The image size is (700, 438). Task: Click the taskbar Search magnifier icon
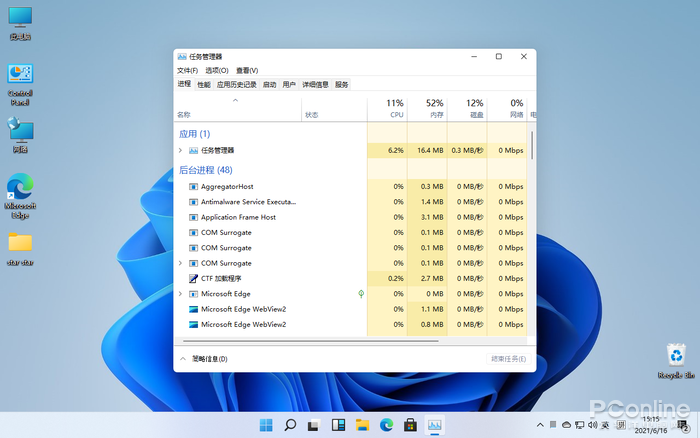(x=290, y=425)
